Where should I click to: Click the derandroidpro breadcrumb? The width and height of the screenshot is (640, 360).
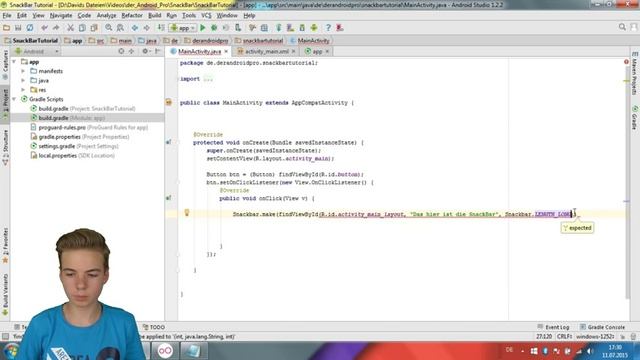pyautogui.click(x=206, y=41)
